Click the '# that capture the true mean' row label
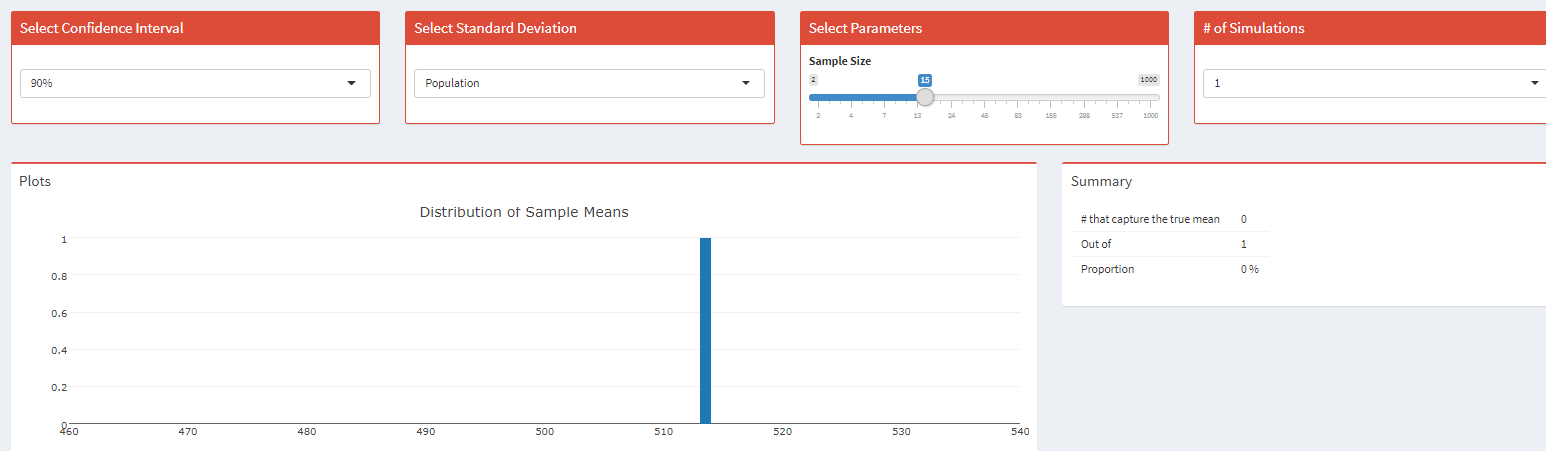1546x451 pixels. coord(1150,219)
